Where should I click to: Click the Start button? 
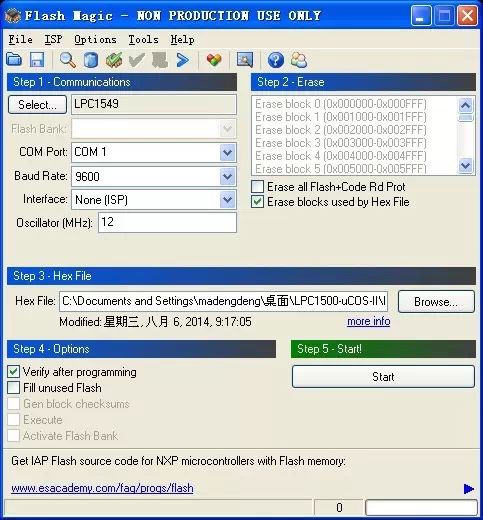pos(383,377)
